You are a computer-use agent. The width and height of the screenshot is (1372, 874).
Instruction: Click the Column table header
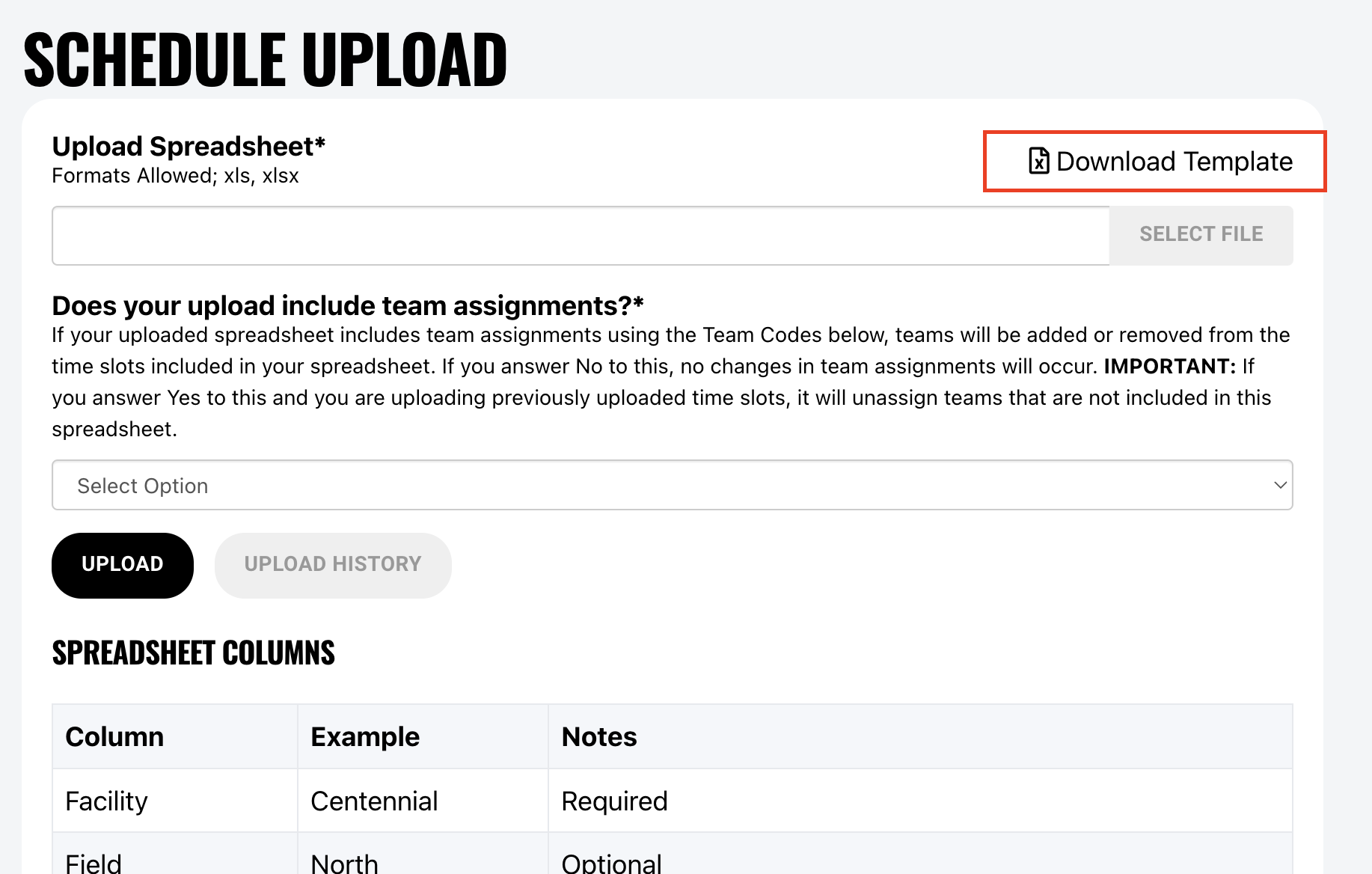point(114,737)
